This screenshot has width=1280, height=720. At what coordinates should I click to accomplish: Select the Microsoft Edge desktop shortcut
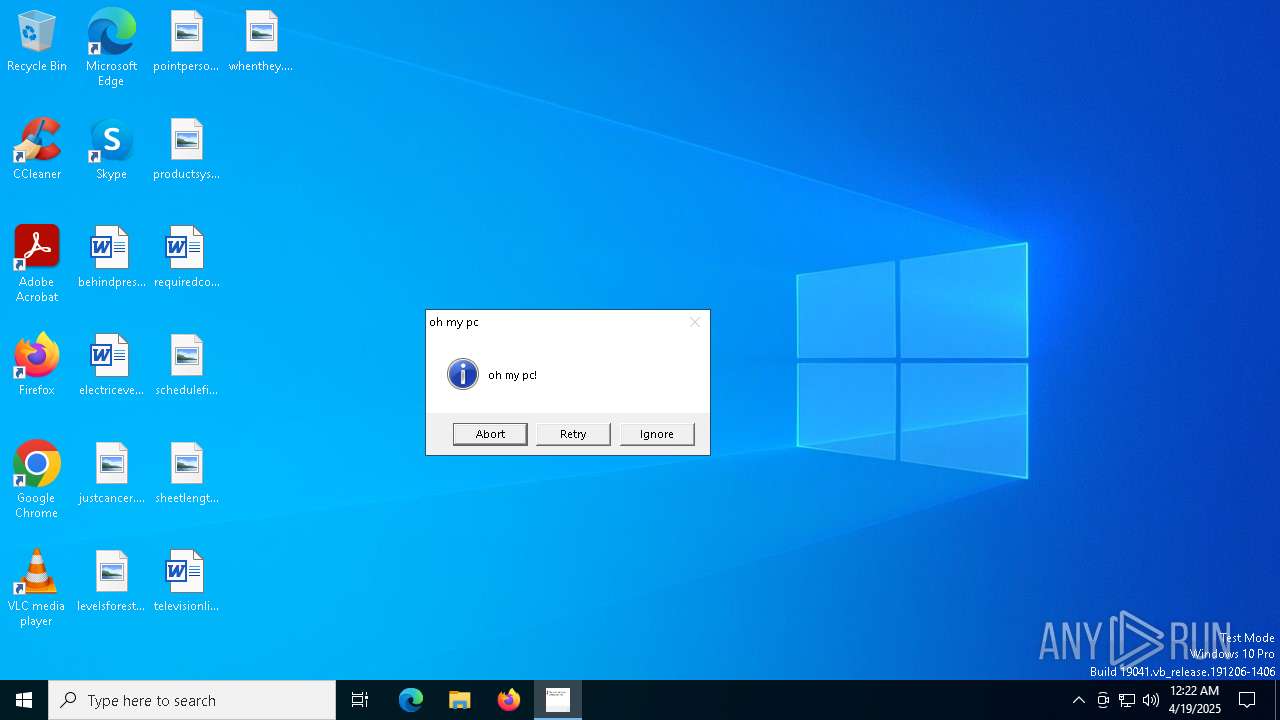coord(111,48)
